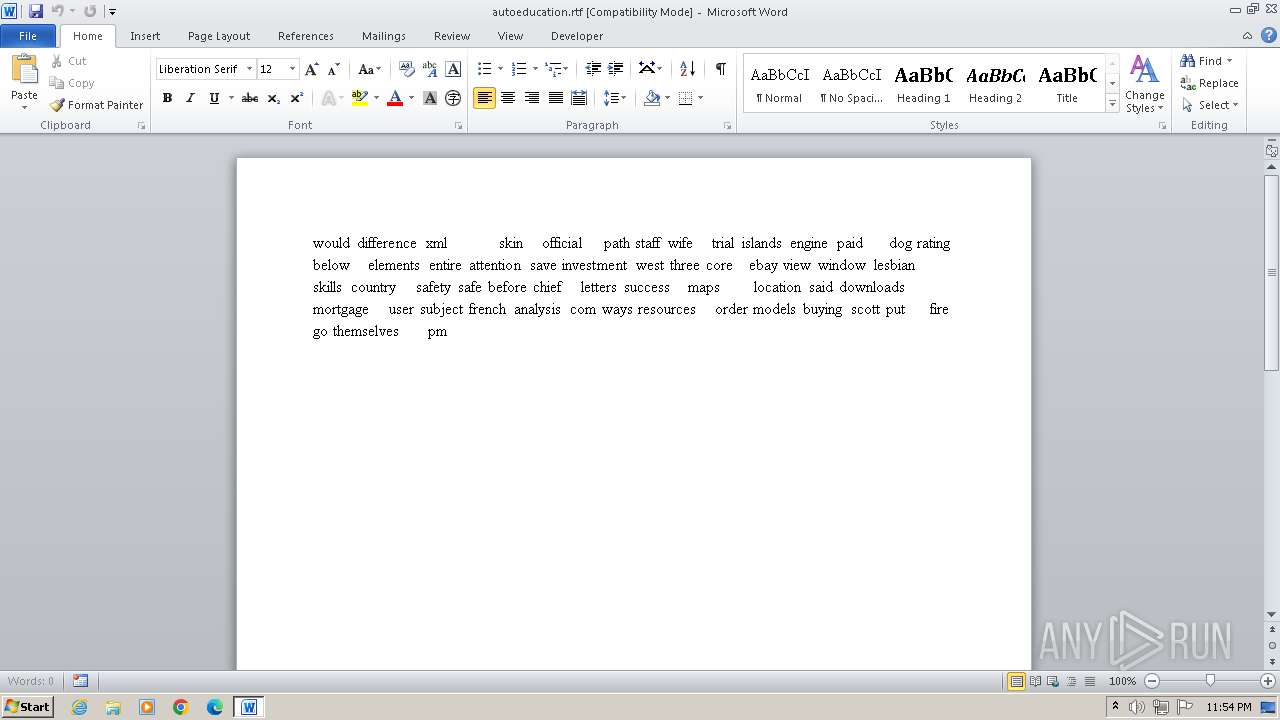Switch to the Insert tab
Image resolution: width=1280 pixels, height=720 pixels.
point(145,36)
